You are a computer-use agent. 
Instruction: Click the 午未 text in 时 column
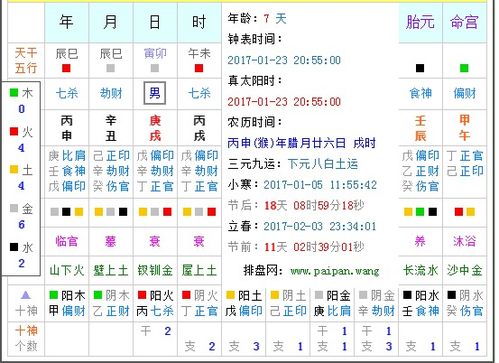click(x=199, y=53)
